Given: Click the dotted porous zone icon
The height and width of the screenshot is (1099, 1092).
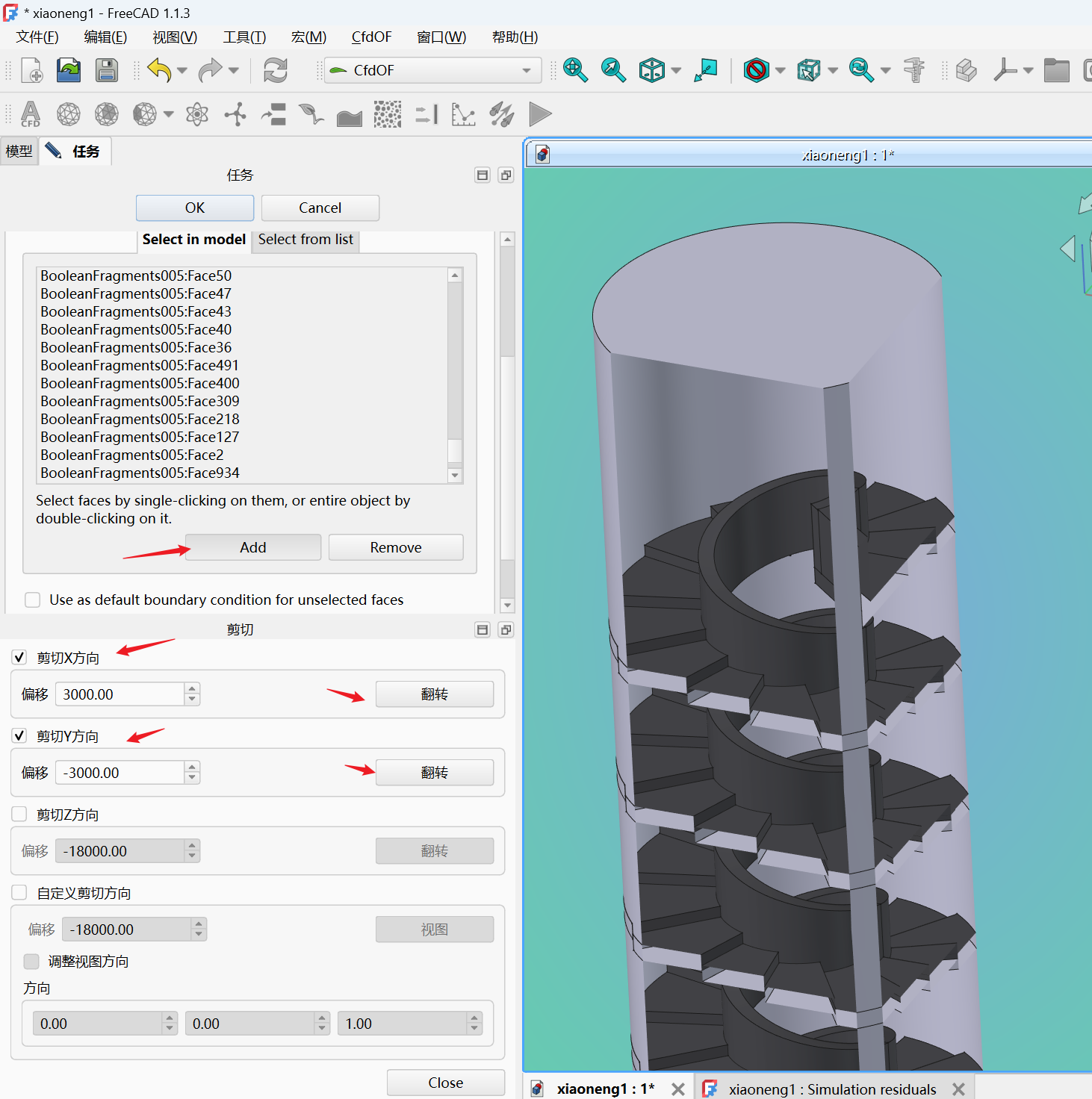Looking at the screenshot, I should pyautogui.click(x=388, y=114).
